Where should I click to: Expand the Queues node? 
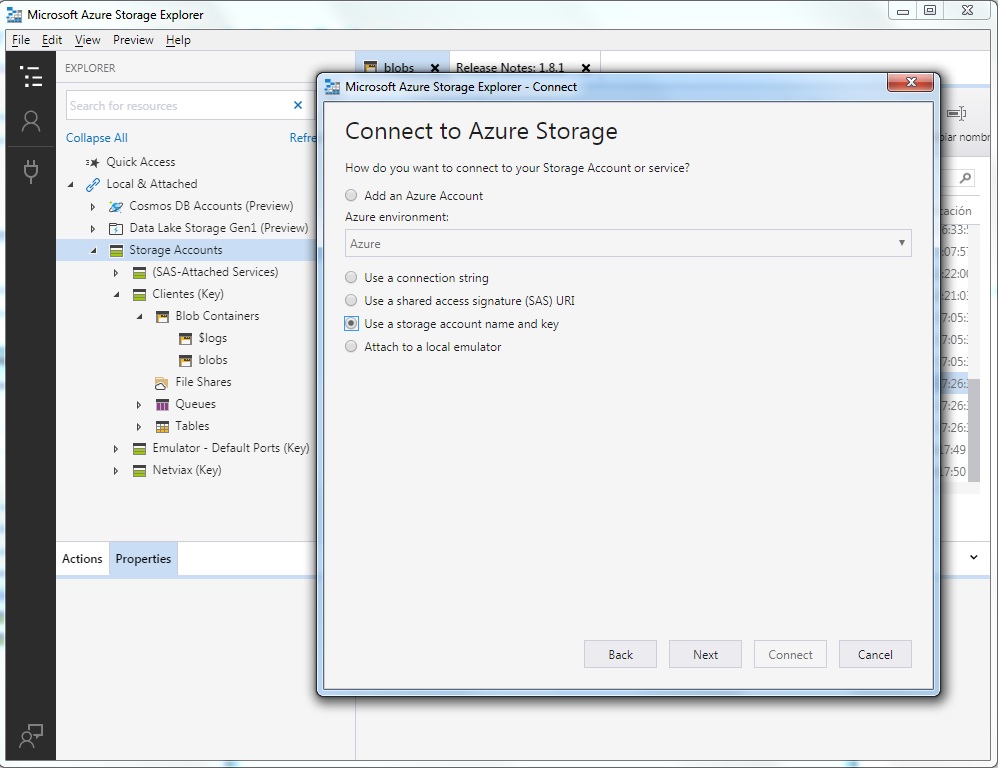139,405
